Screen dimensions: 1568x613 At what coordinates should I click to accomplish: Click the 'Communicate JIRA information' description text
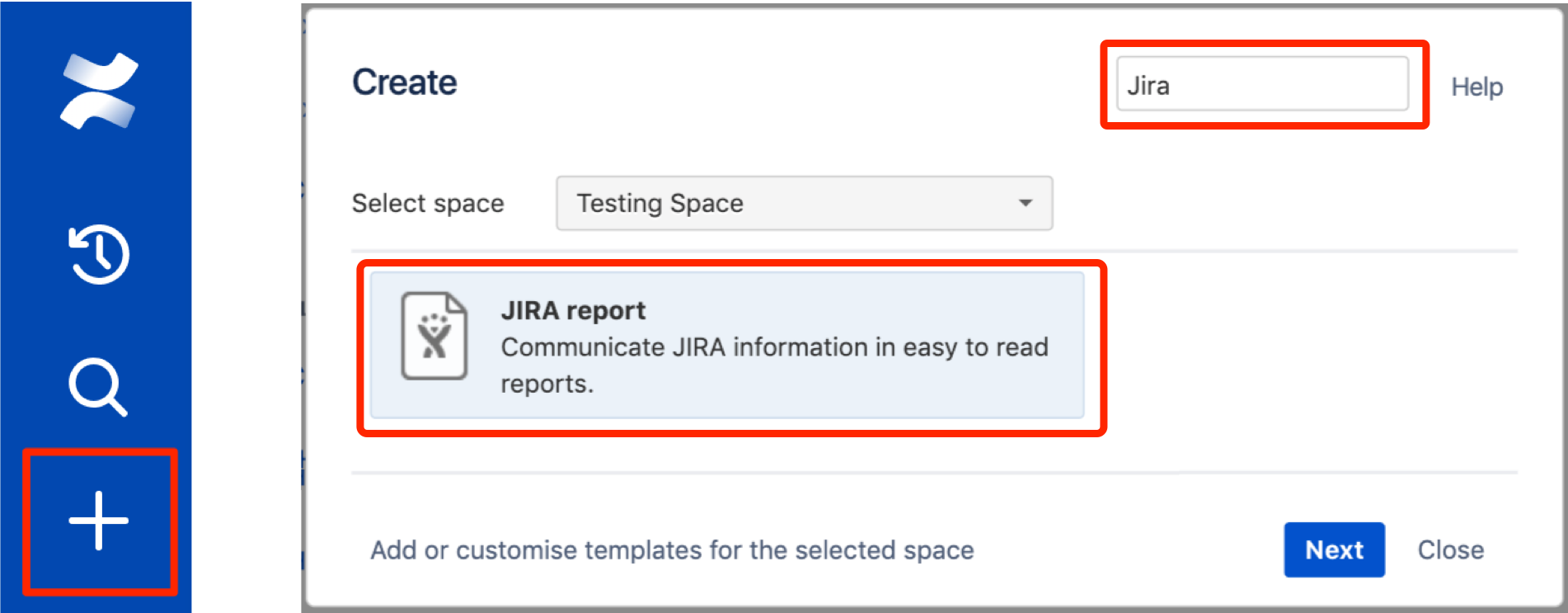tap(775, 365)
